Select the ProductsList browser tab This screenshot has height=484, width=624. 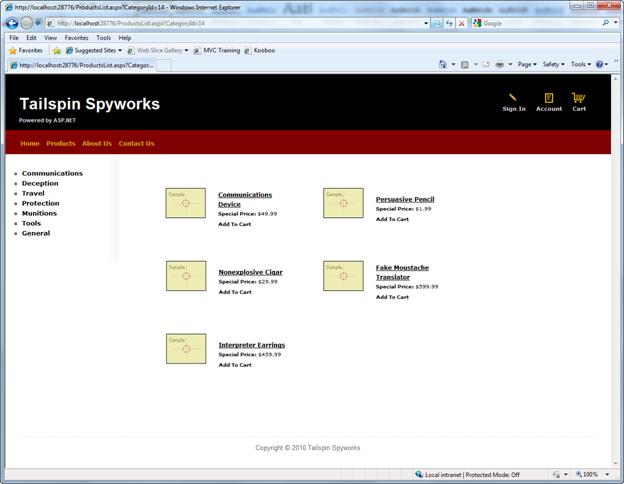click(x=82, y=65)
